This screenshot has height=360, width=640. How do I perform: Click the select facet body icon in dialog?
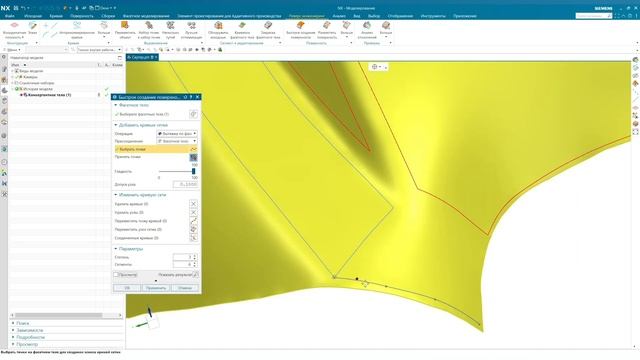[x=193, y=114]
